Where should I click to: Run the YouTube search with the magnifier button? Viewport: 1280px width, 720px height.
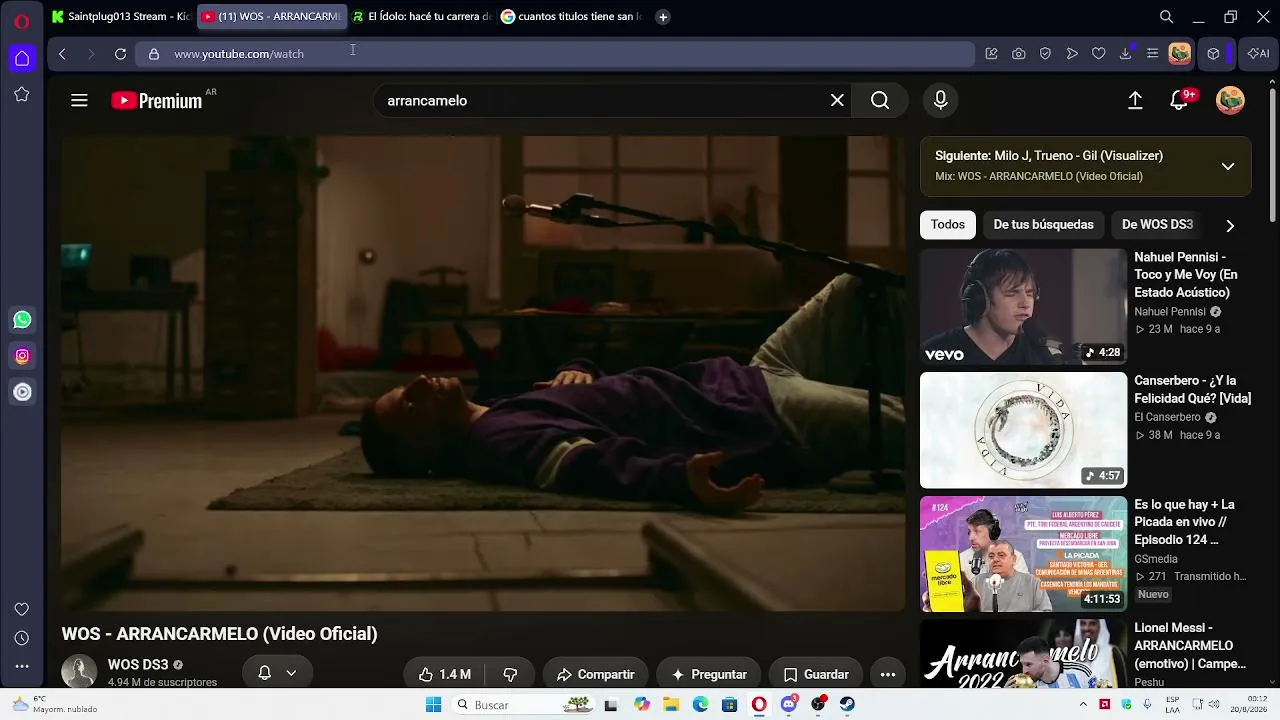(880, 100)
